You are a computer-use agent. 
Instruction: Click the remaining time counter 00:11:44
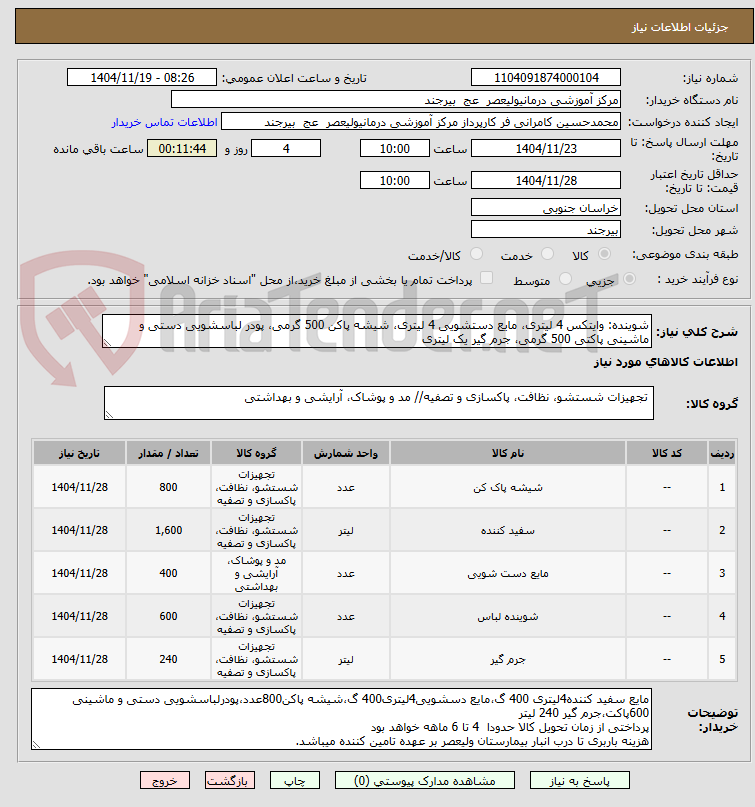tap(182, 149)
